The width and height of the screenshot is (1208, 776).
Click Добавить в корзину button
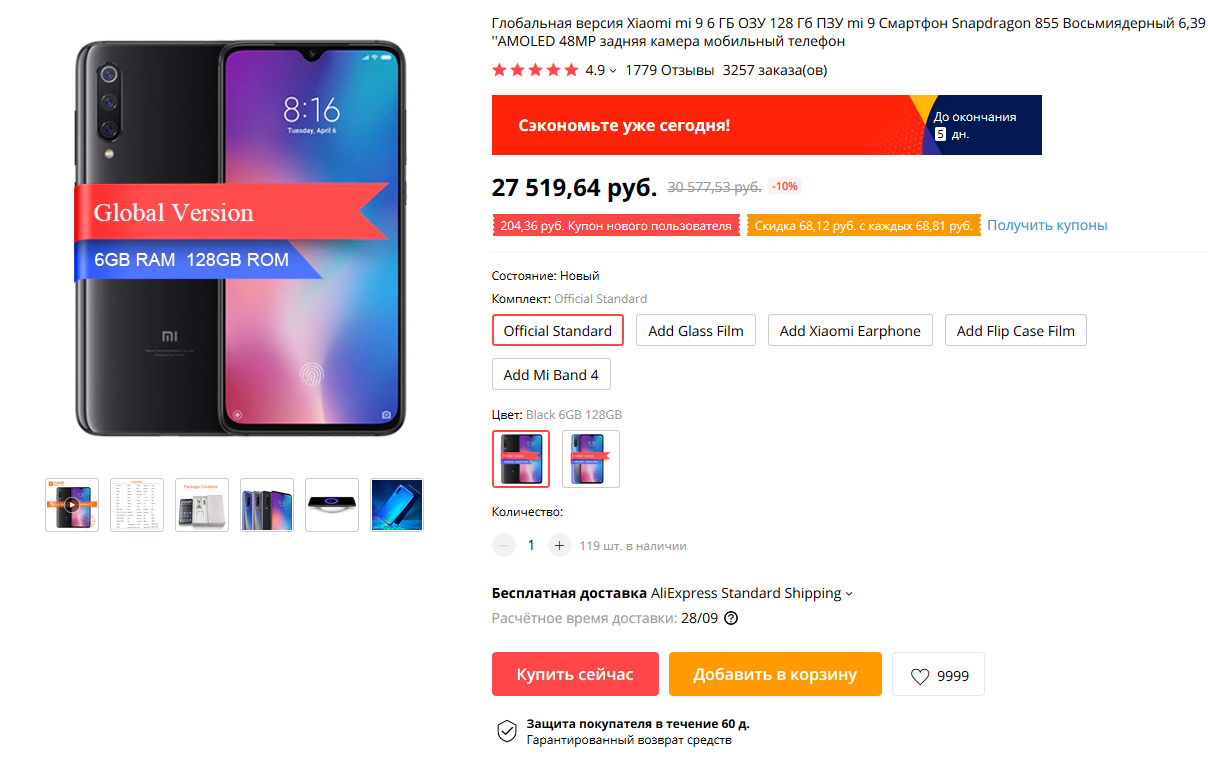coord(775,674)
